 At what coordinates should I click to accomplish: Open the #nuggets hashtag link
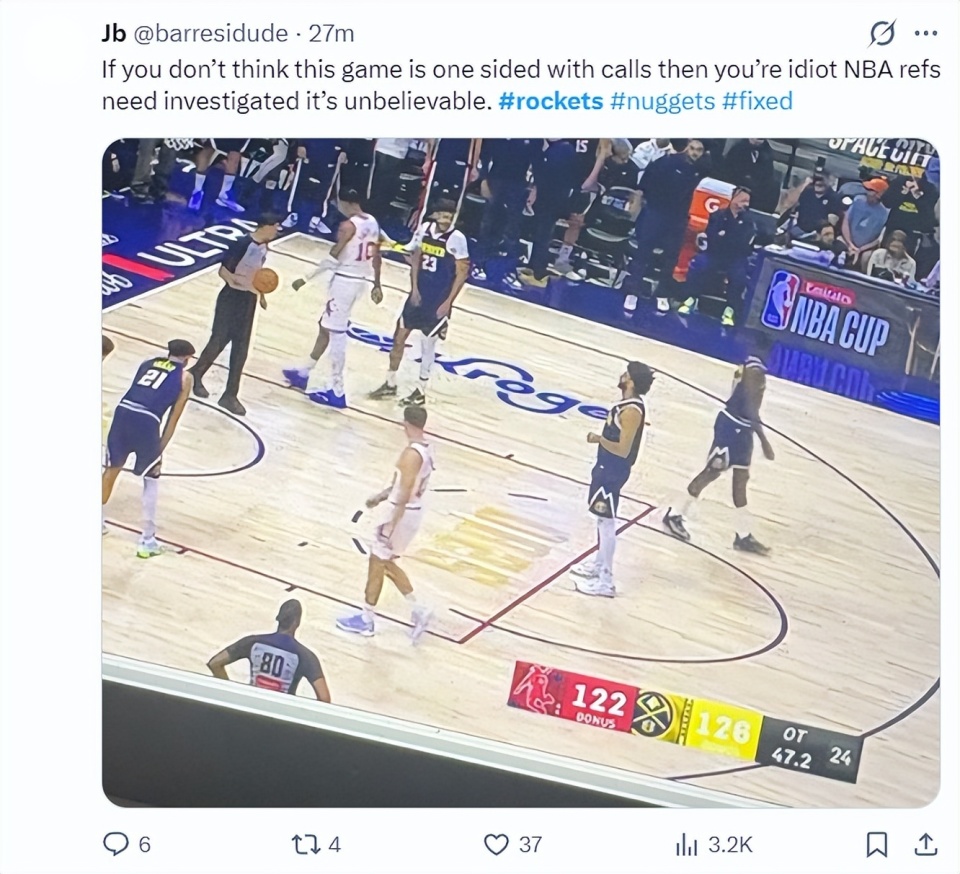[x=662, y=100]
